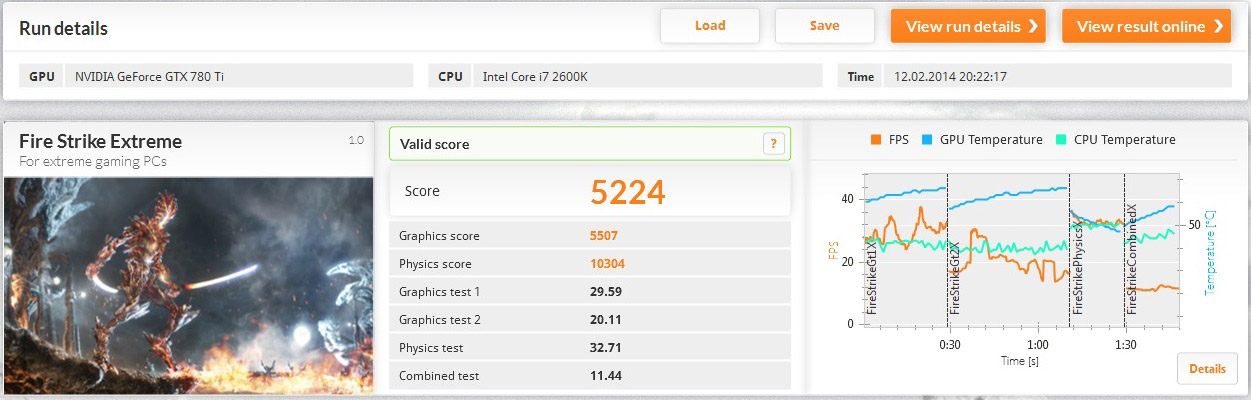This screenshot has height=400, width=1251.
Task: Open the chart Details button
Action: click(1207, 369)
